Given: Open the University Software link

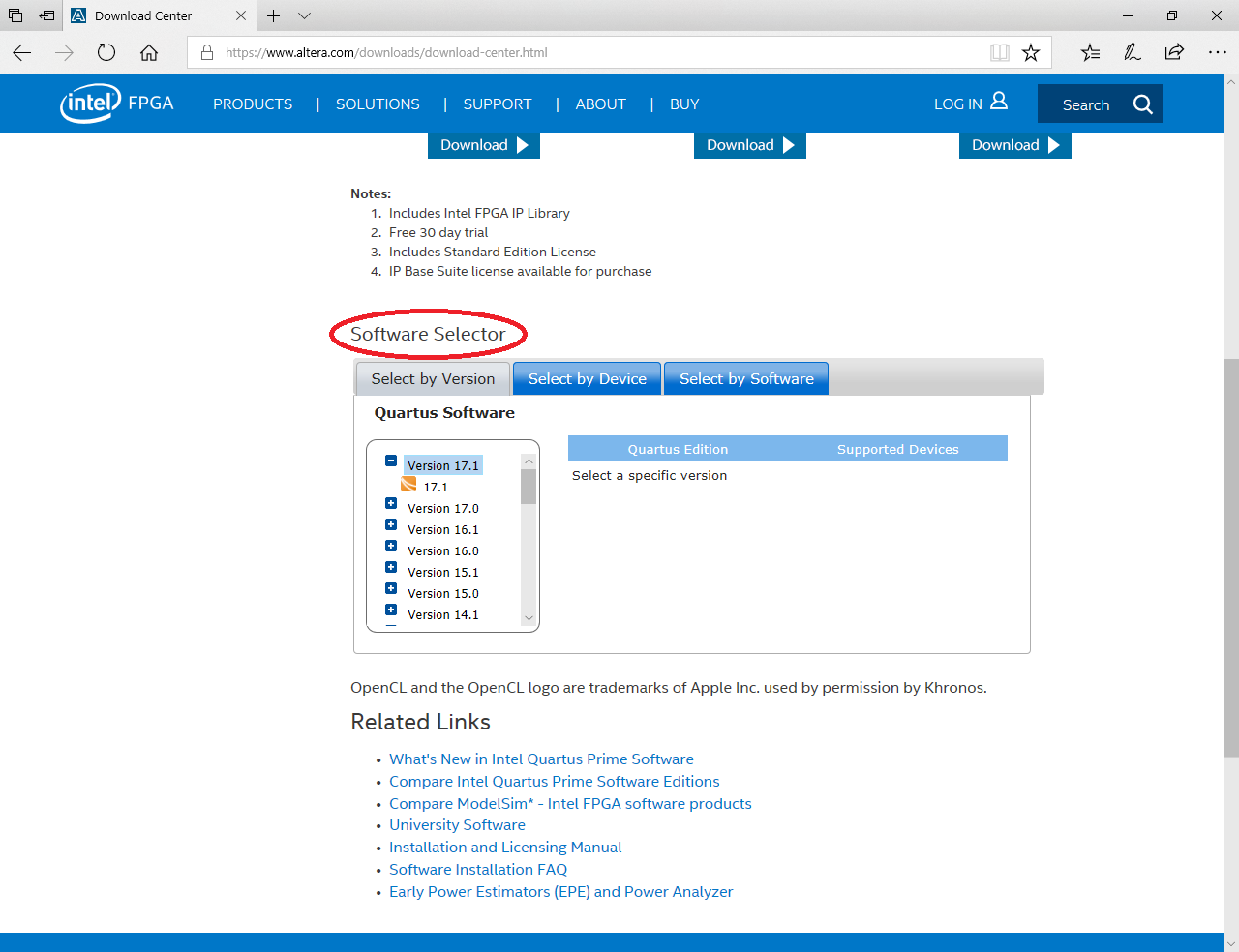Looking at the screenshot, I should pos(457,825).
